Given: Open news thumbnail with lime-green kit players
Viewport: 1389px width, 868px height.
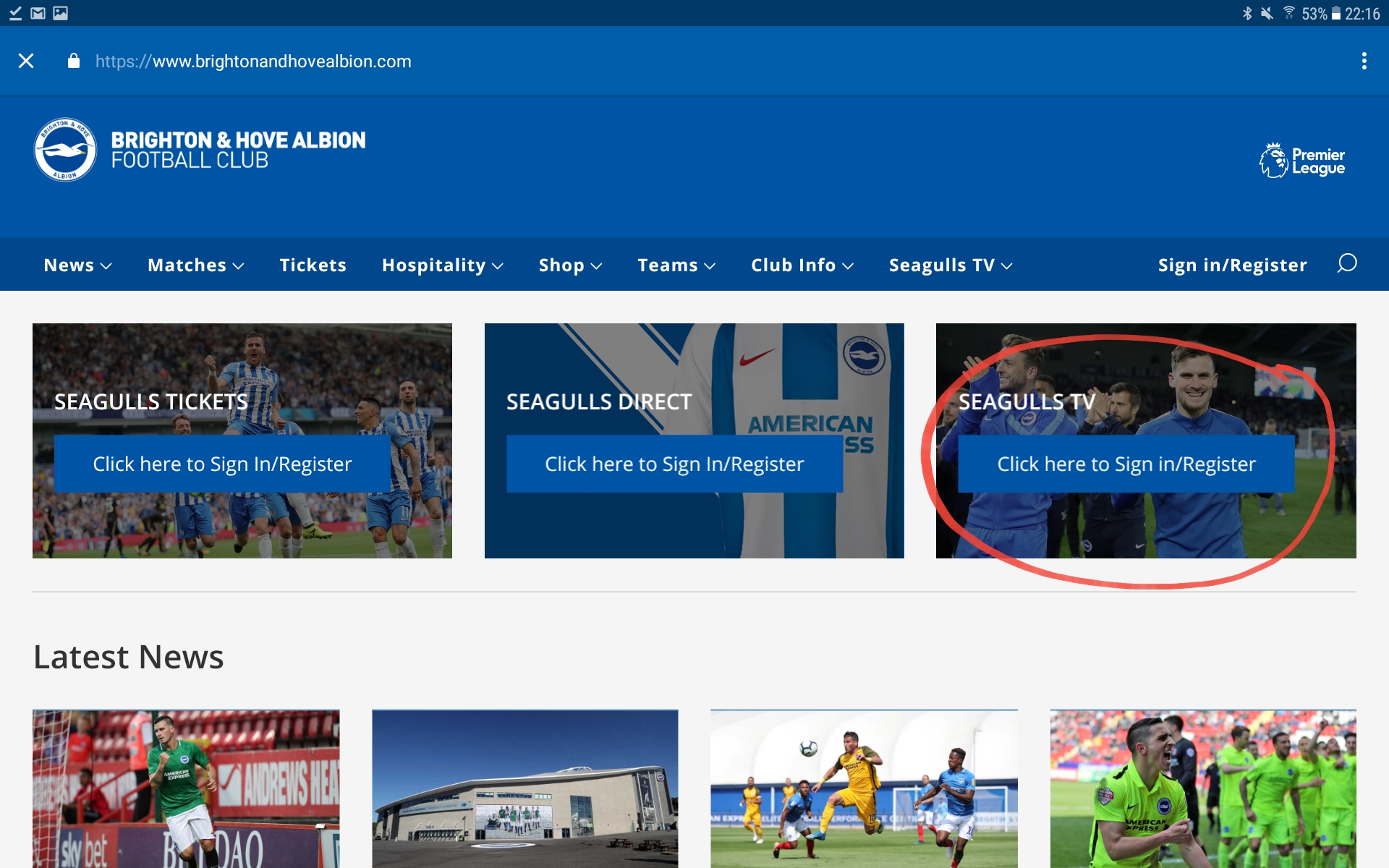Looking at the screenshot, I should (1203, 788).
